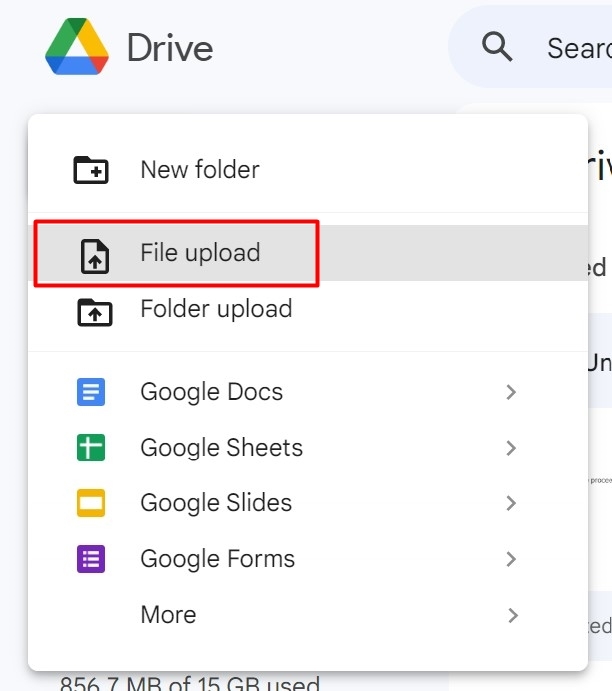The image size is (612, 691).
Task: Expand the Google Docs submenu arrow
Action: tap(511, 392)
